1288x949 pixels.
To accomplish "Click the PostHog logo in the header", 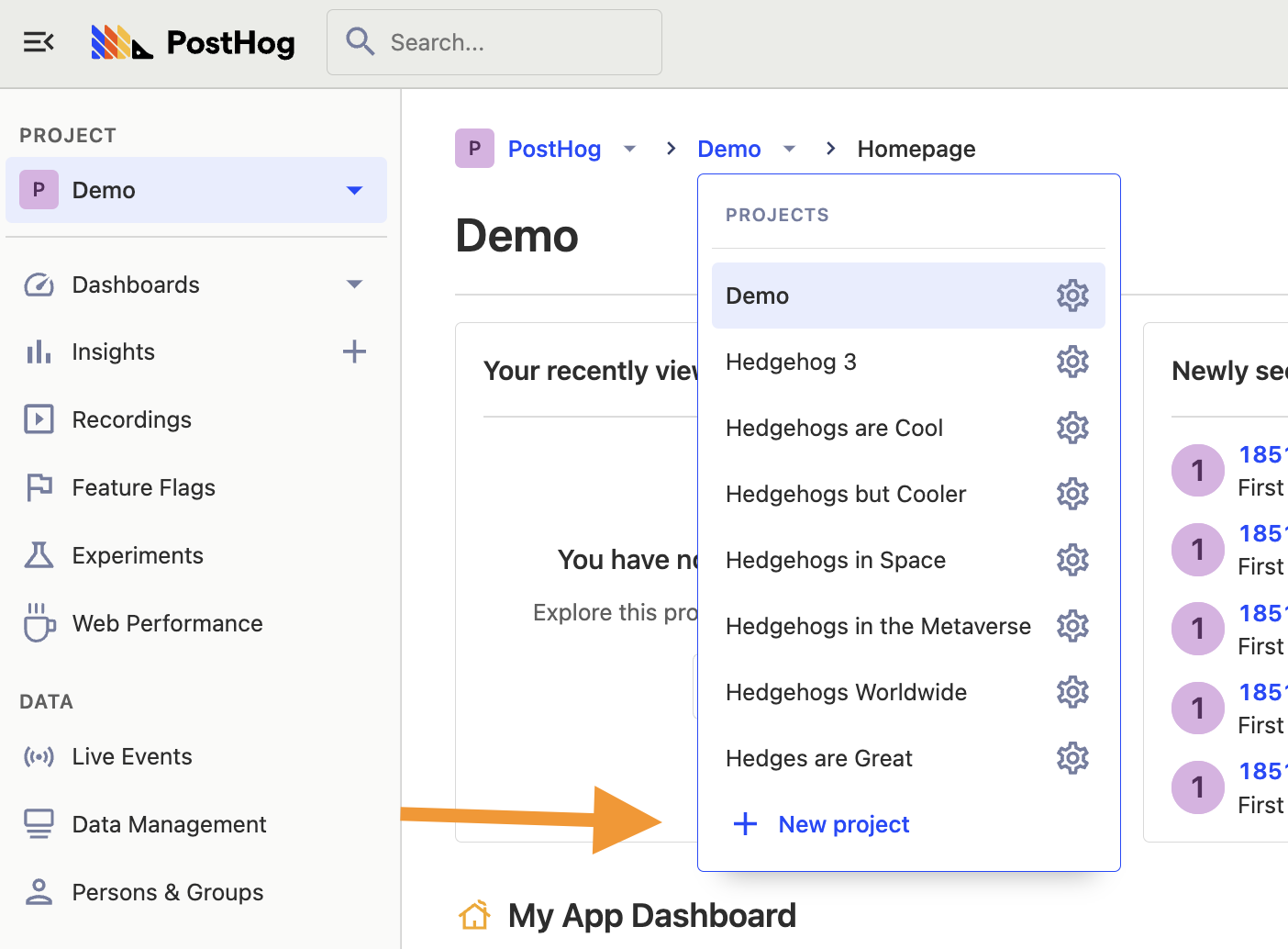I will pyautogui.click(x=194, y=42).
